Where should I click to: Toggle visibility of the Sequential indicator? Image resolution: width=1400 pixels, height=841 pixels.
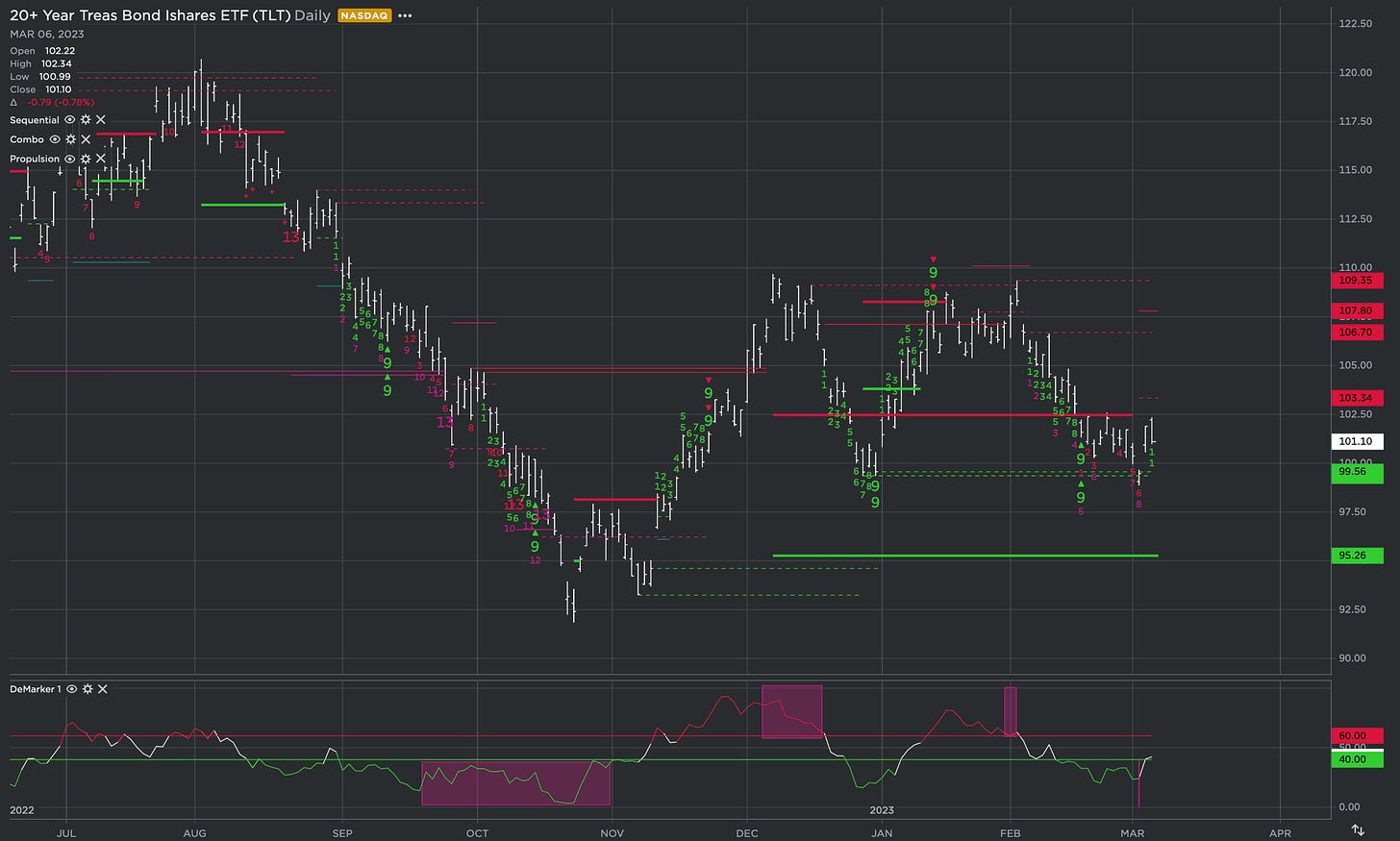[70, 120]
